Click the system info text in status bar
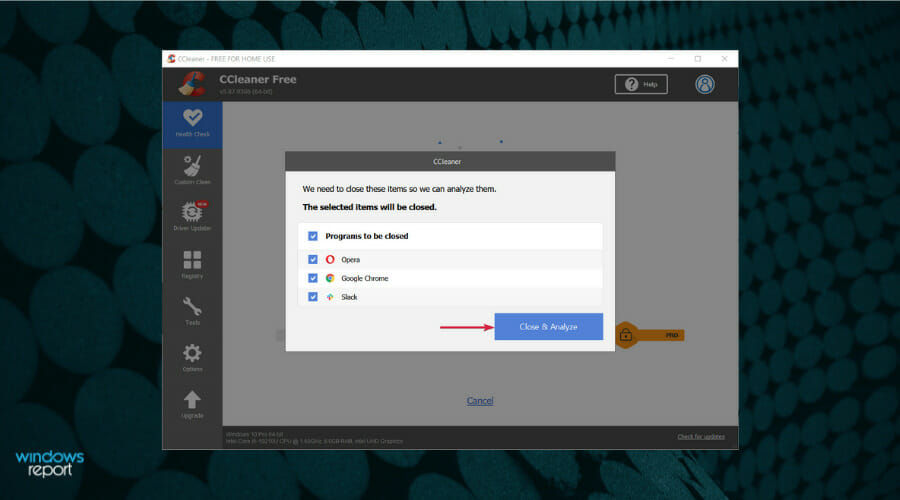The height and width of the screenshot is (500, 900). pyautogui.click(x=315, y=438)
